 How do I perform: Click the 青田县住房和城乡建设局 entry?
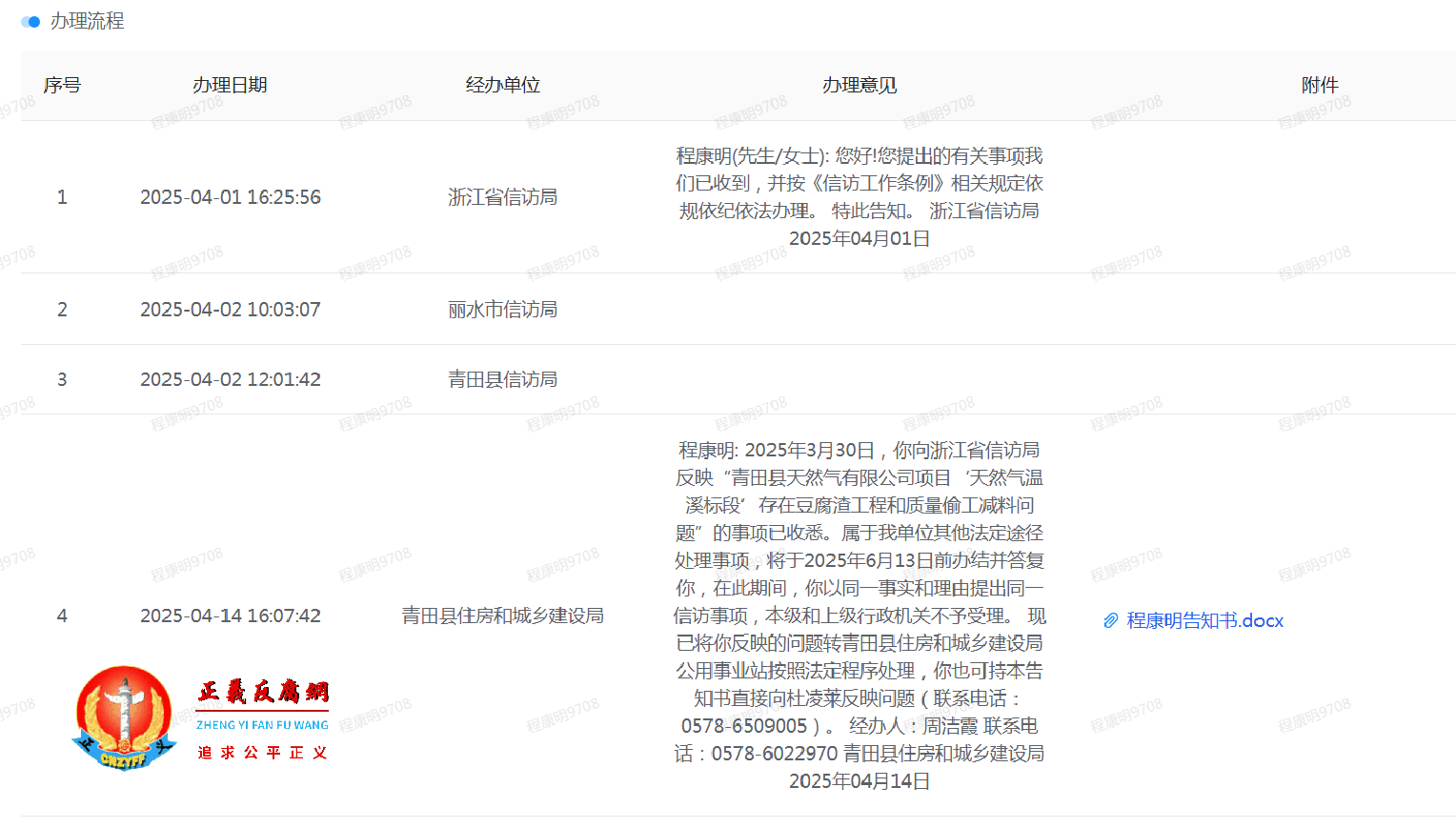pos(502,616)
